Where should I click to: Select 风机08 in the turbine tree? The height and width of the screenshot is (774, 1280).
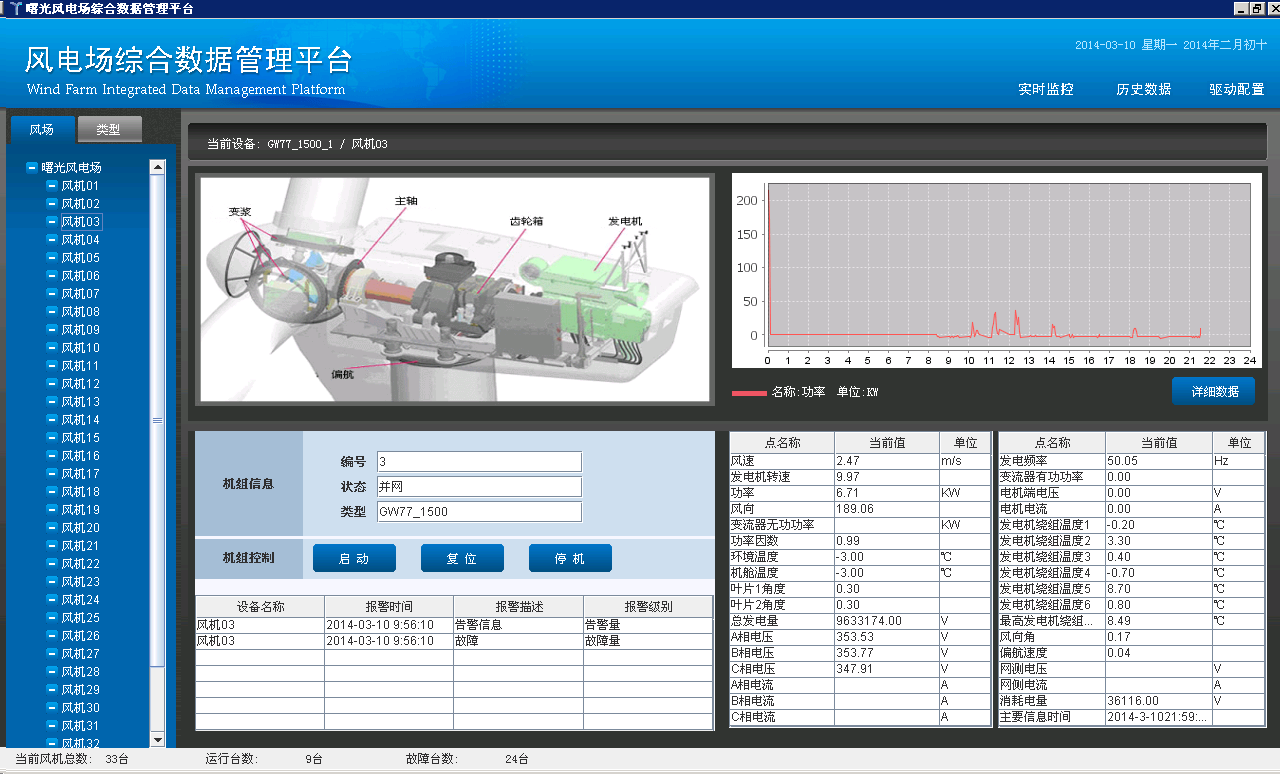pyautogui.click(x=80, y=312)
